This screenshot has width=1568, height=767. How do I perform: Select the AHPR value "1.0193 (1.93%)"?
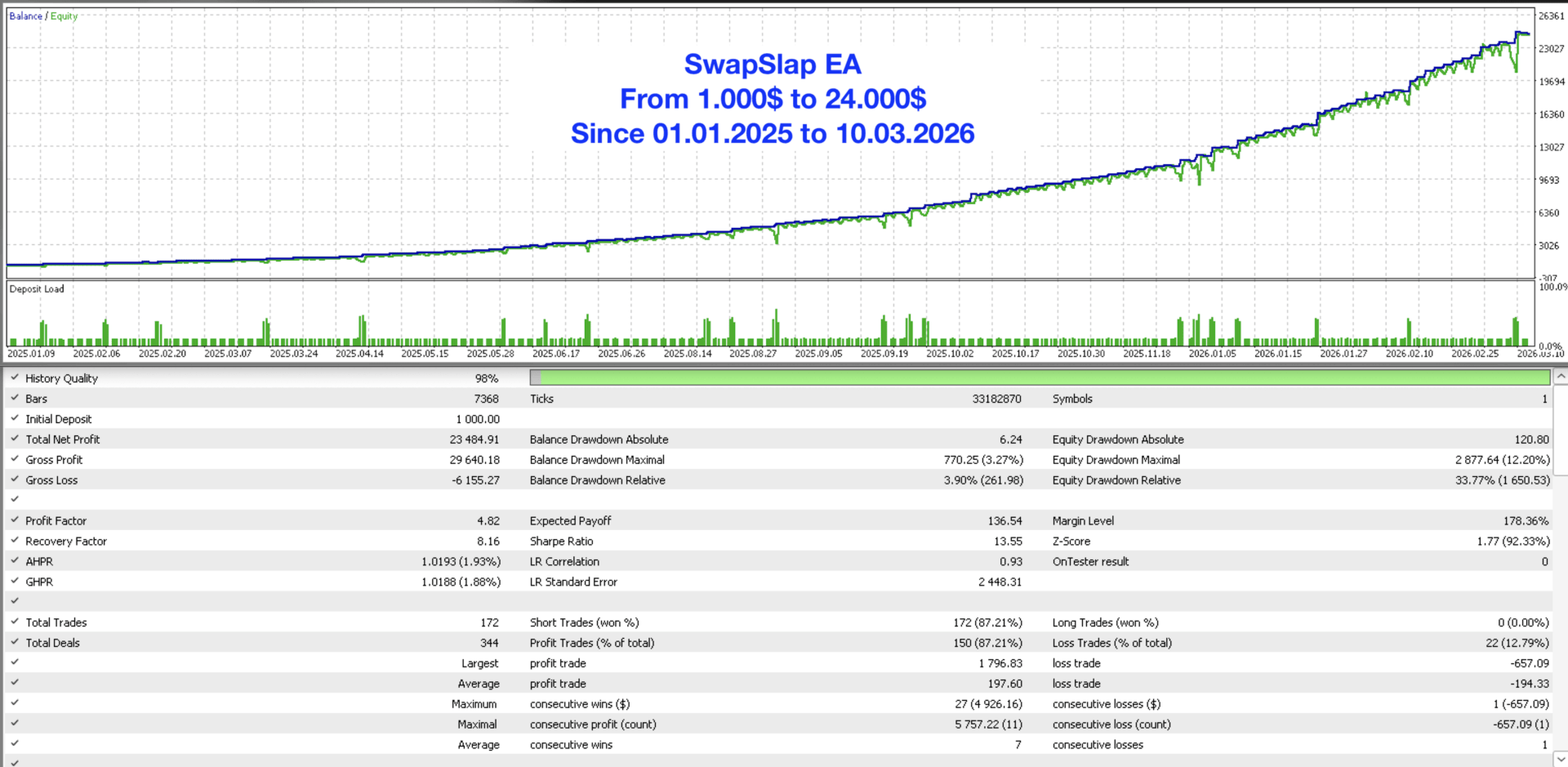click(461, 562)
